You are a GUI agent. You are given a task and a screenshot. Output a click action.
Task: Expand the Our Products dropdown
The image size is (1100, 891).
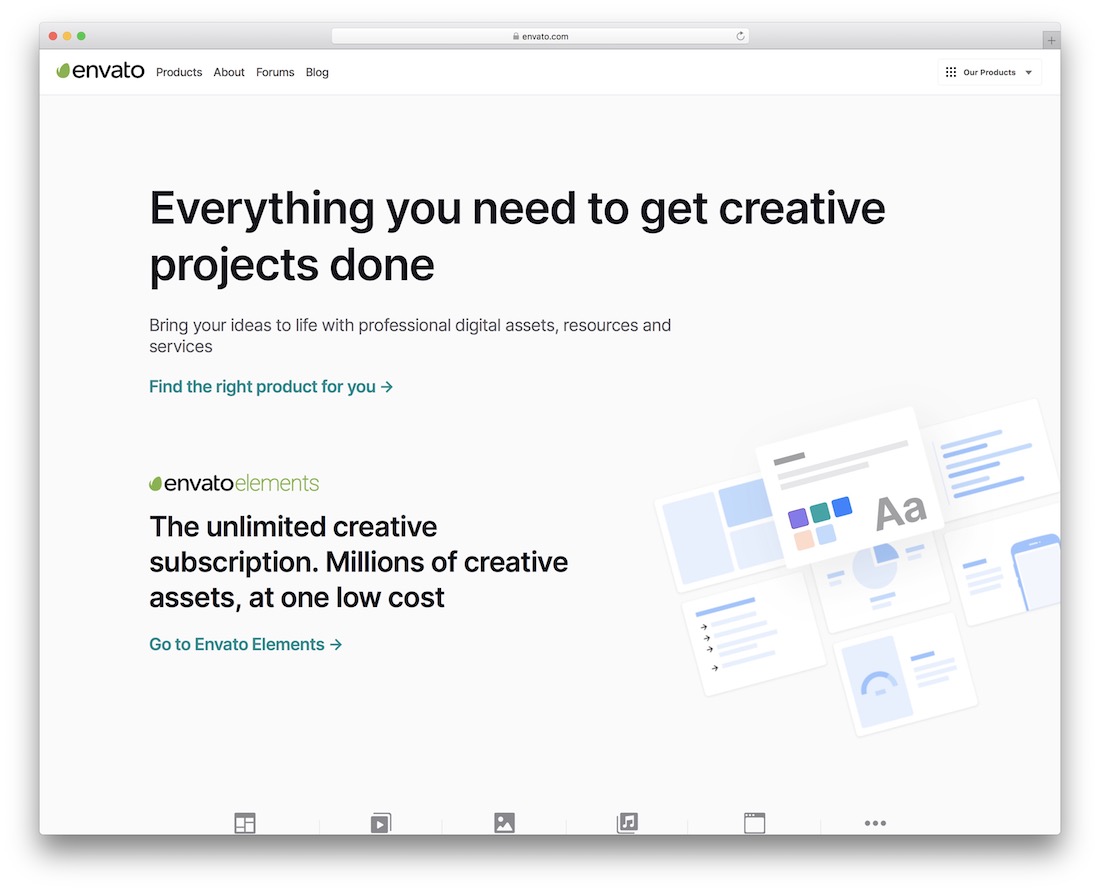point(989,72)
